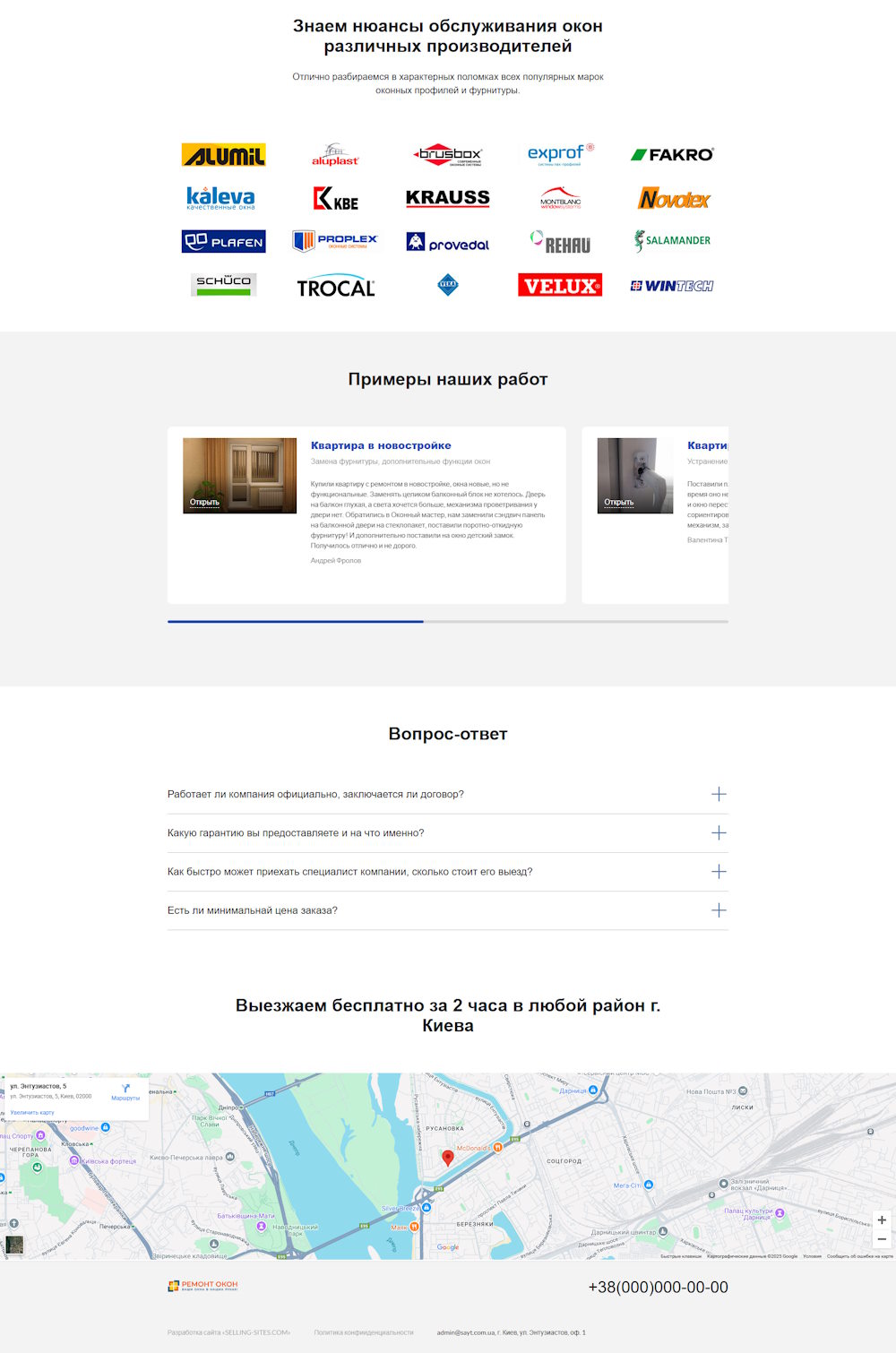Expand question about official contract

point(448,795)
